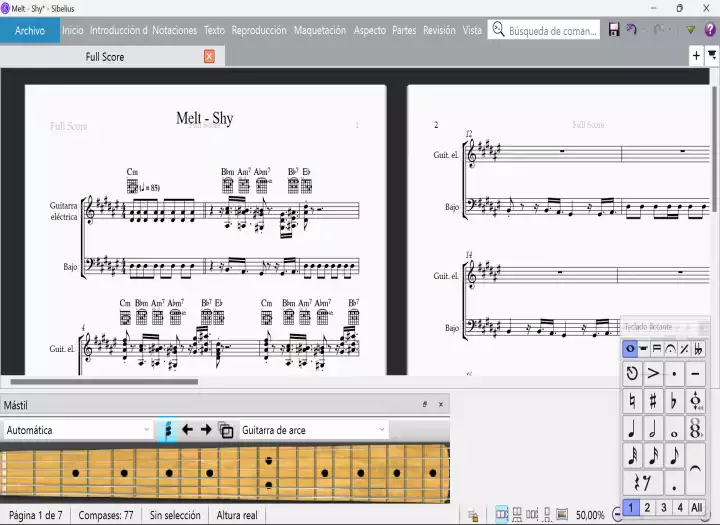Close the Full Score tab
720x525 pixels.
tap(209, 56)
